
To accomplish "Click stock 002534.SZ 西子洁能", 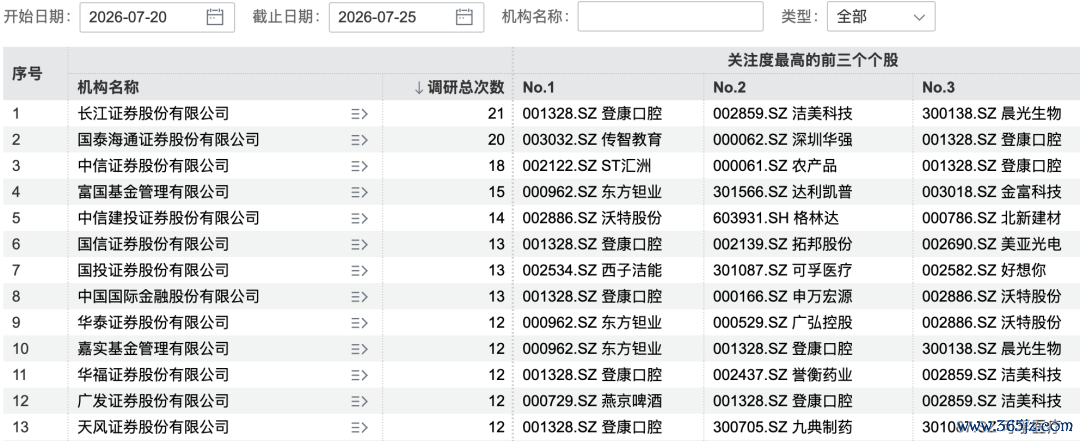I will click(592, 271).
